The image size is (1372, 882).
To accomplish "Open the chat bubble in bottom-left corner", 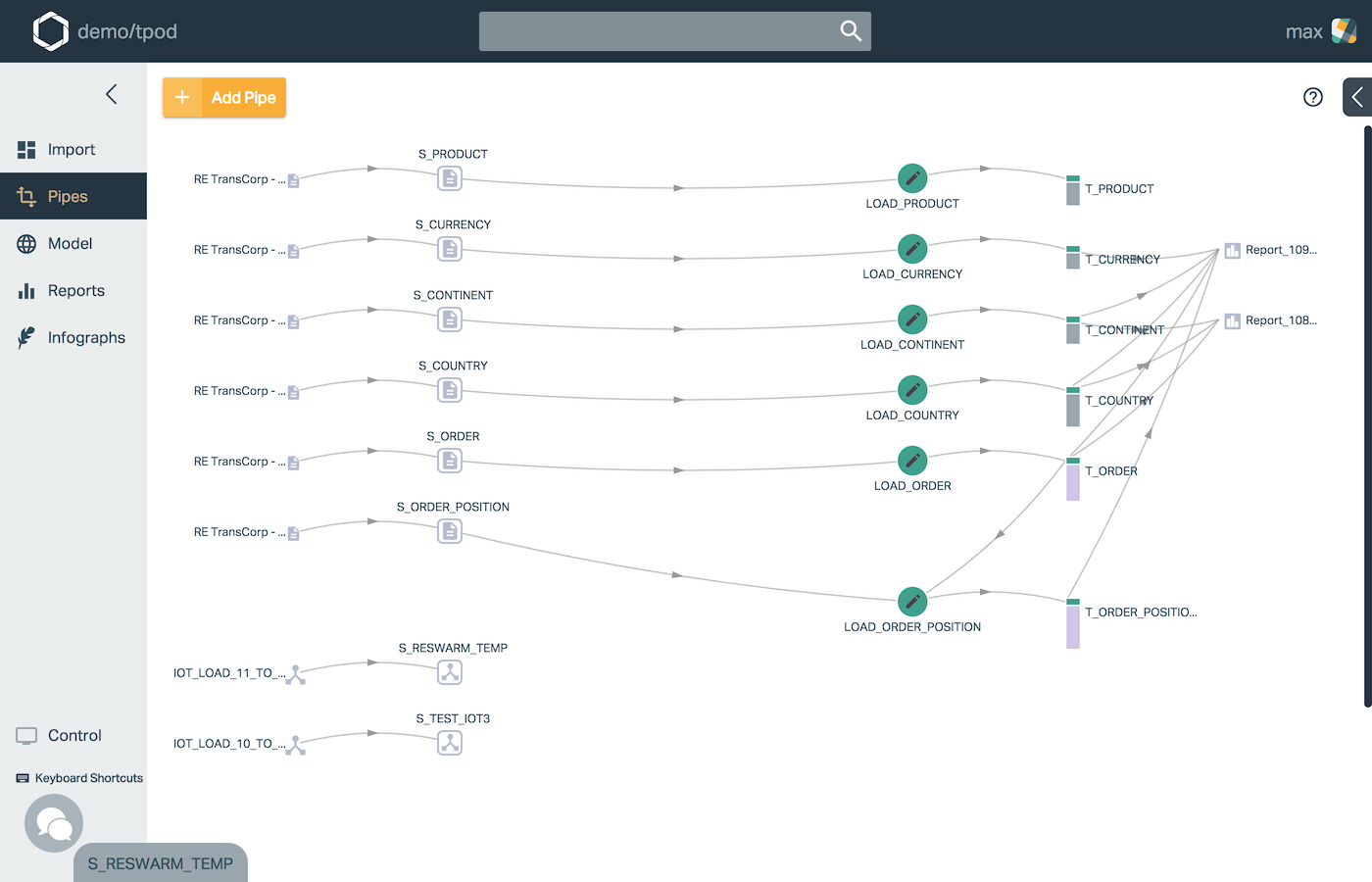I will point(53,823).
